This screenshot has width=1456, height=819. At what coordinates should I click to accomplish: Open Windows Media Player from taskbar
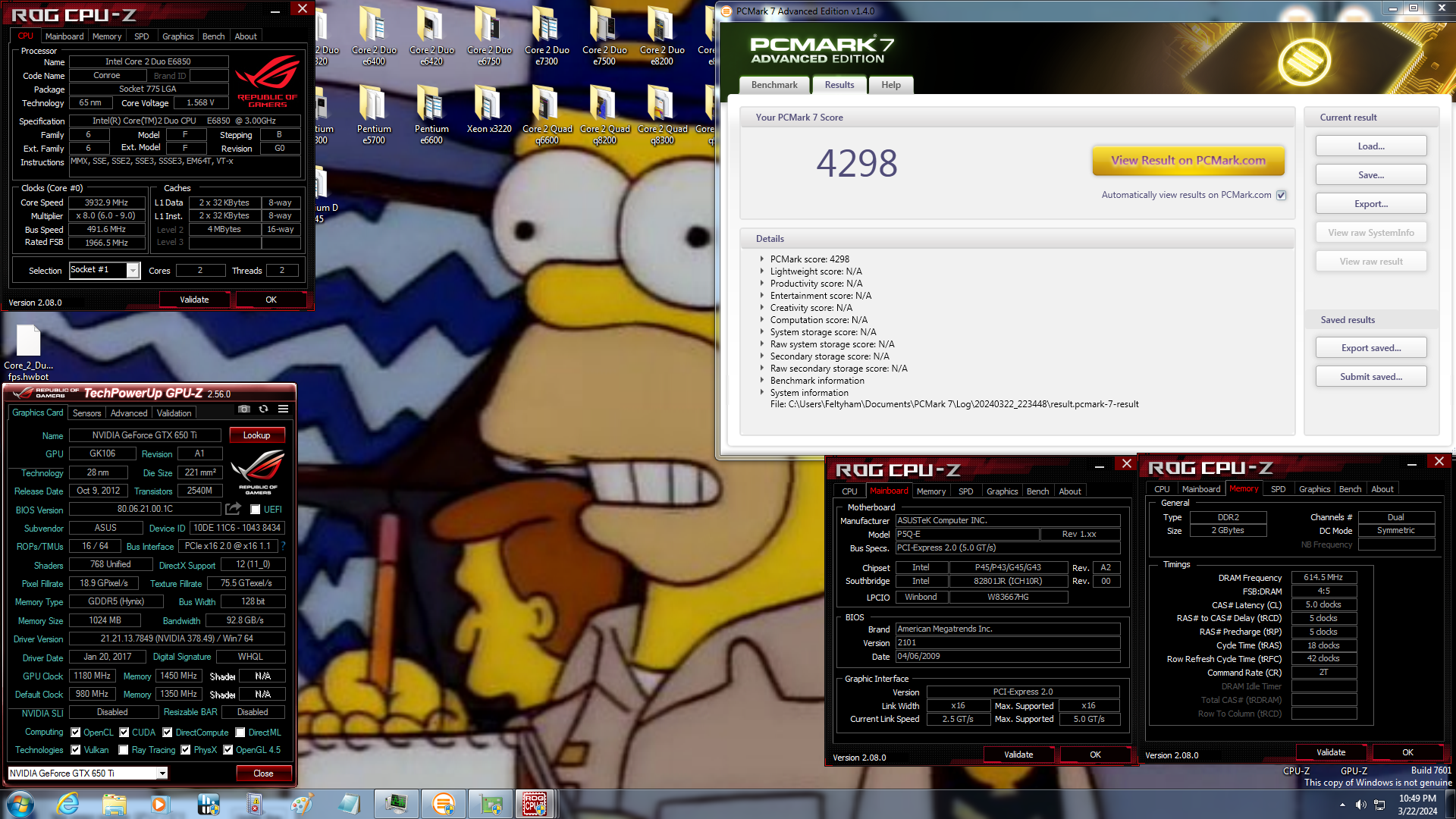tap(159, 804)
